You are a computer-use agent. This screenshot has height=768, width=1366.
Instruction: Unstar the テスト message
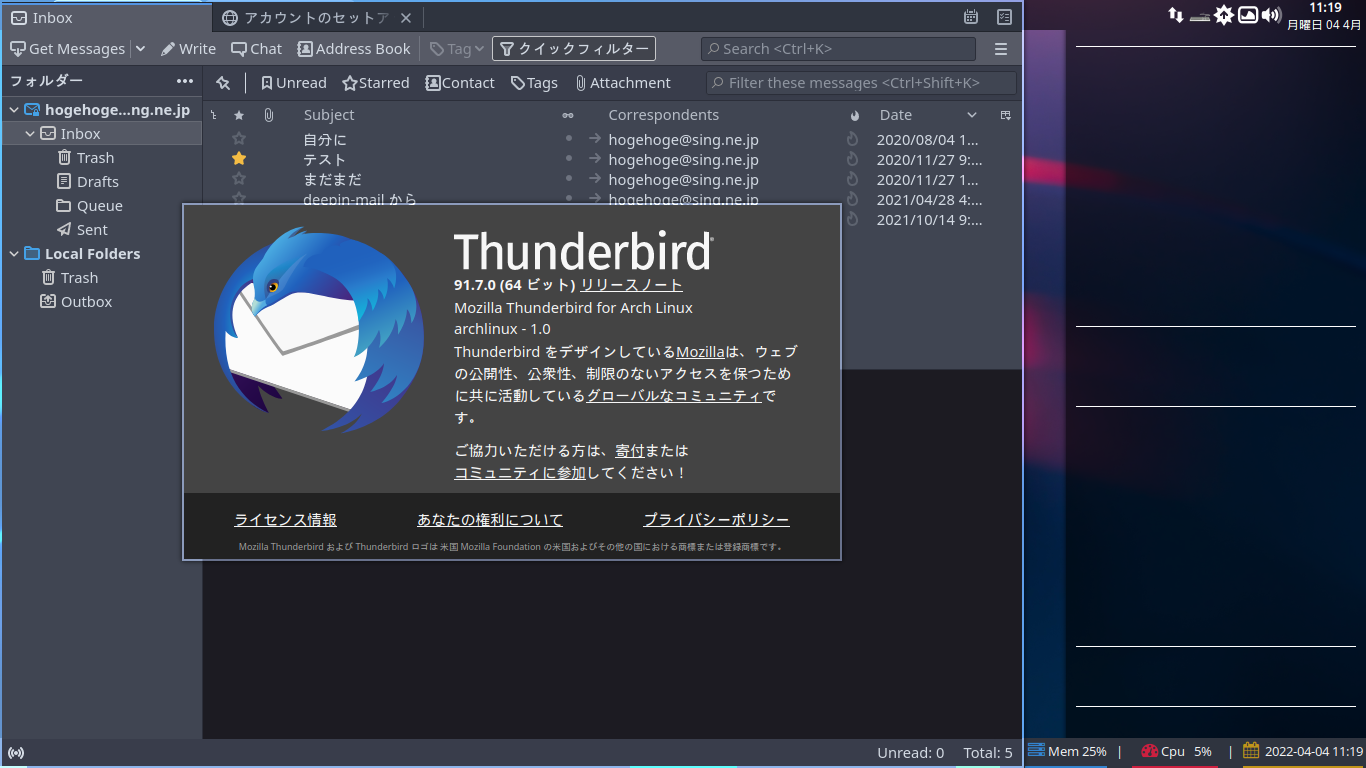[239, 159]
